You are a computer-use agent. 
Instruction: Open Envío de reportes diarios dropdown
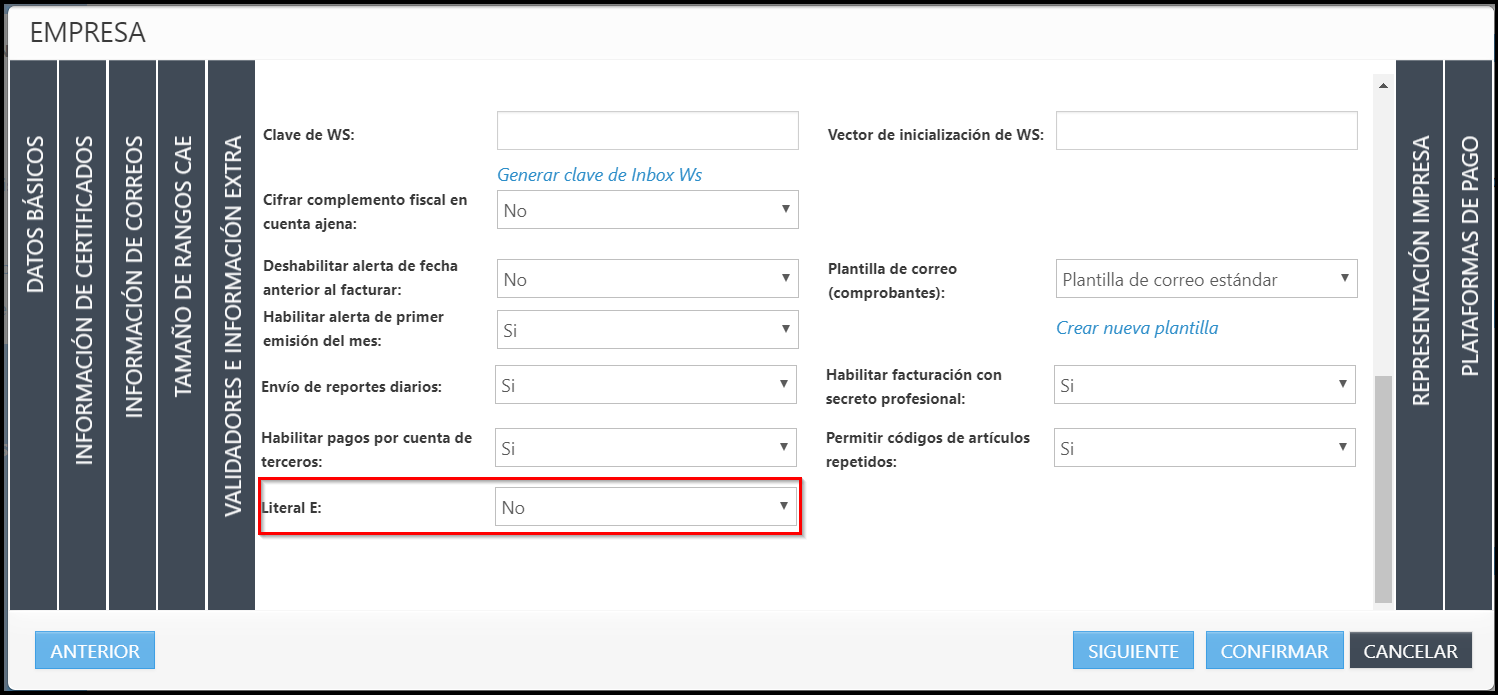tap(646, 385)
